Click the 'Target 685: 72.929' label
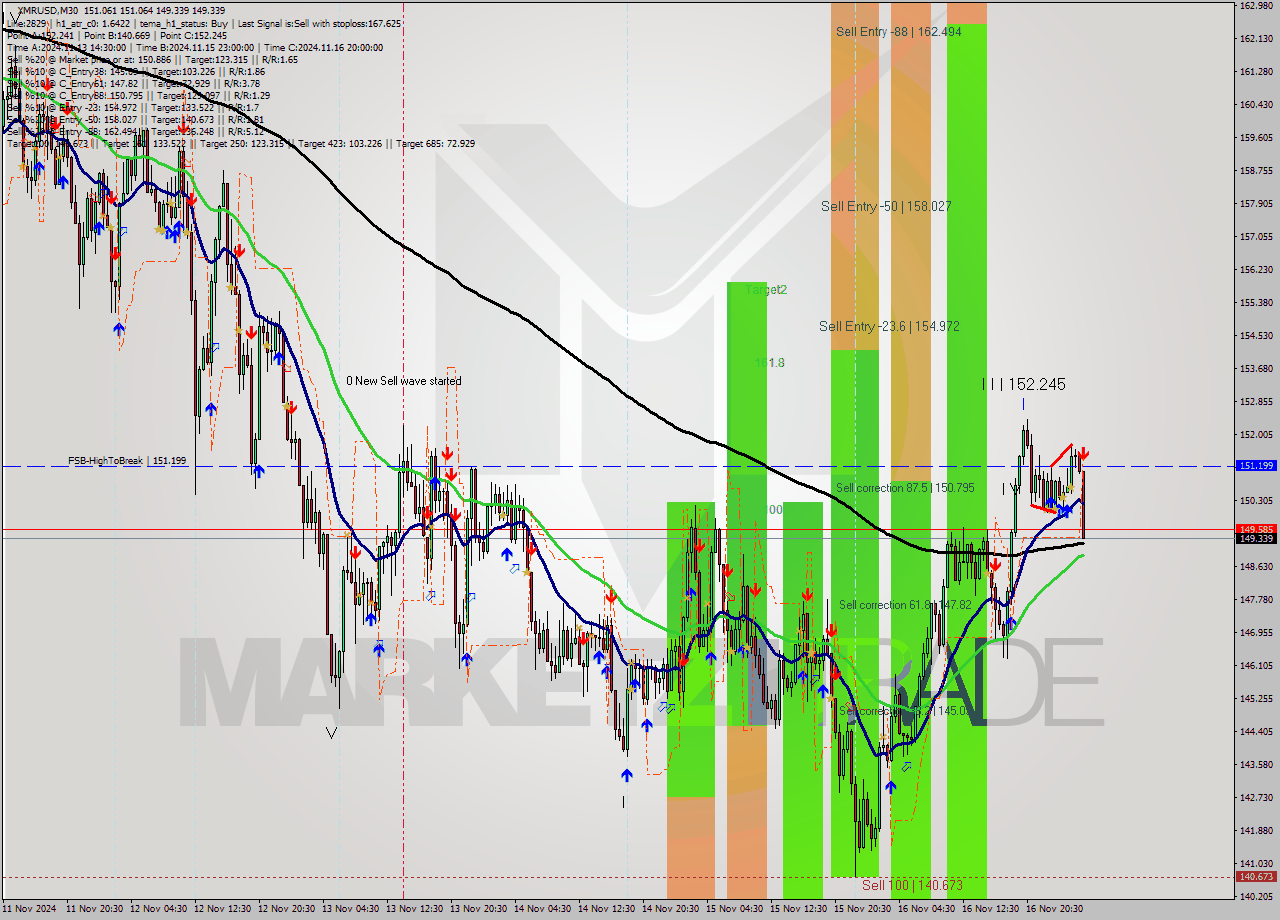 point(435,144)
